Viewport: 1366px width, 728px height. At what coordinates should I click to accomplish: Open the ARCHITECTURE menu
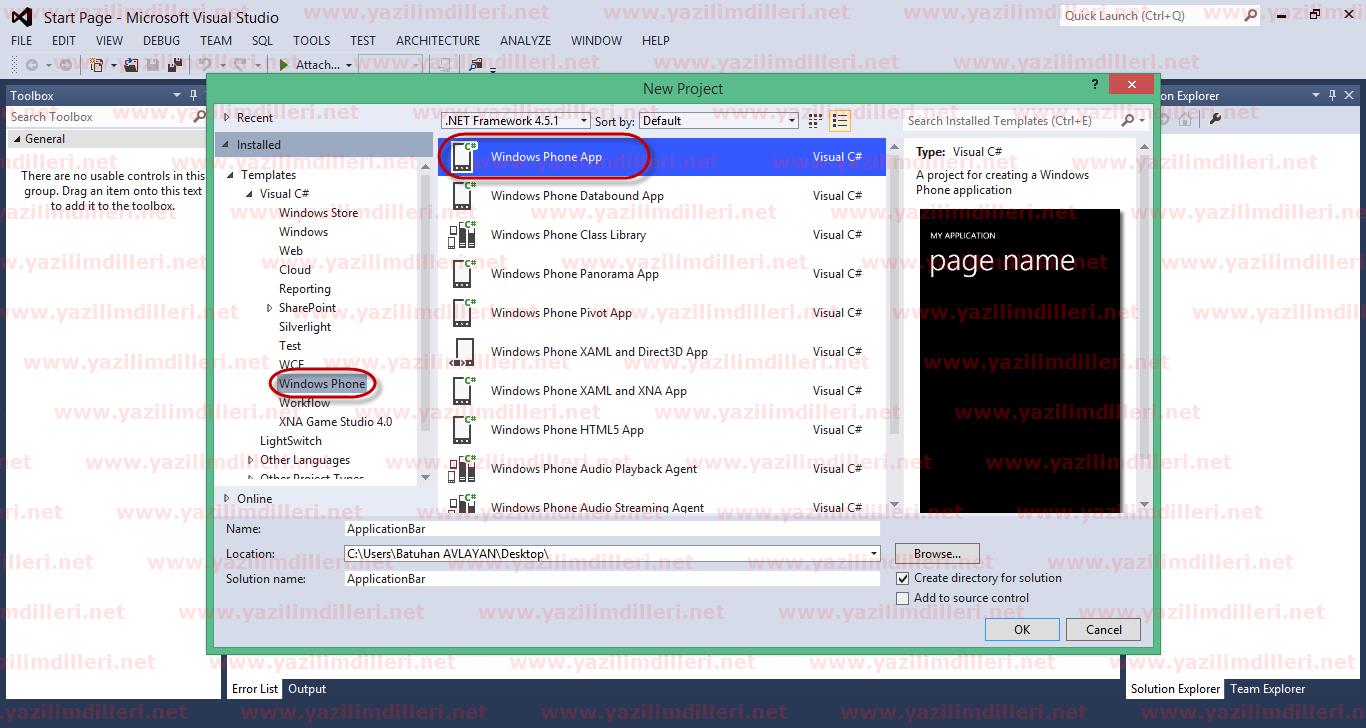pyautogui.click(x=438, y=41)
